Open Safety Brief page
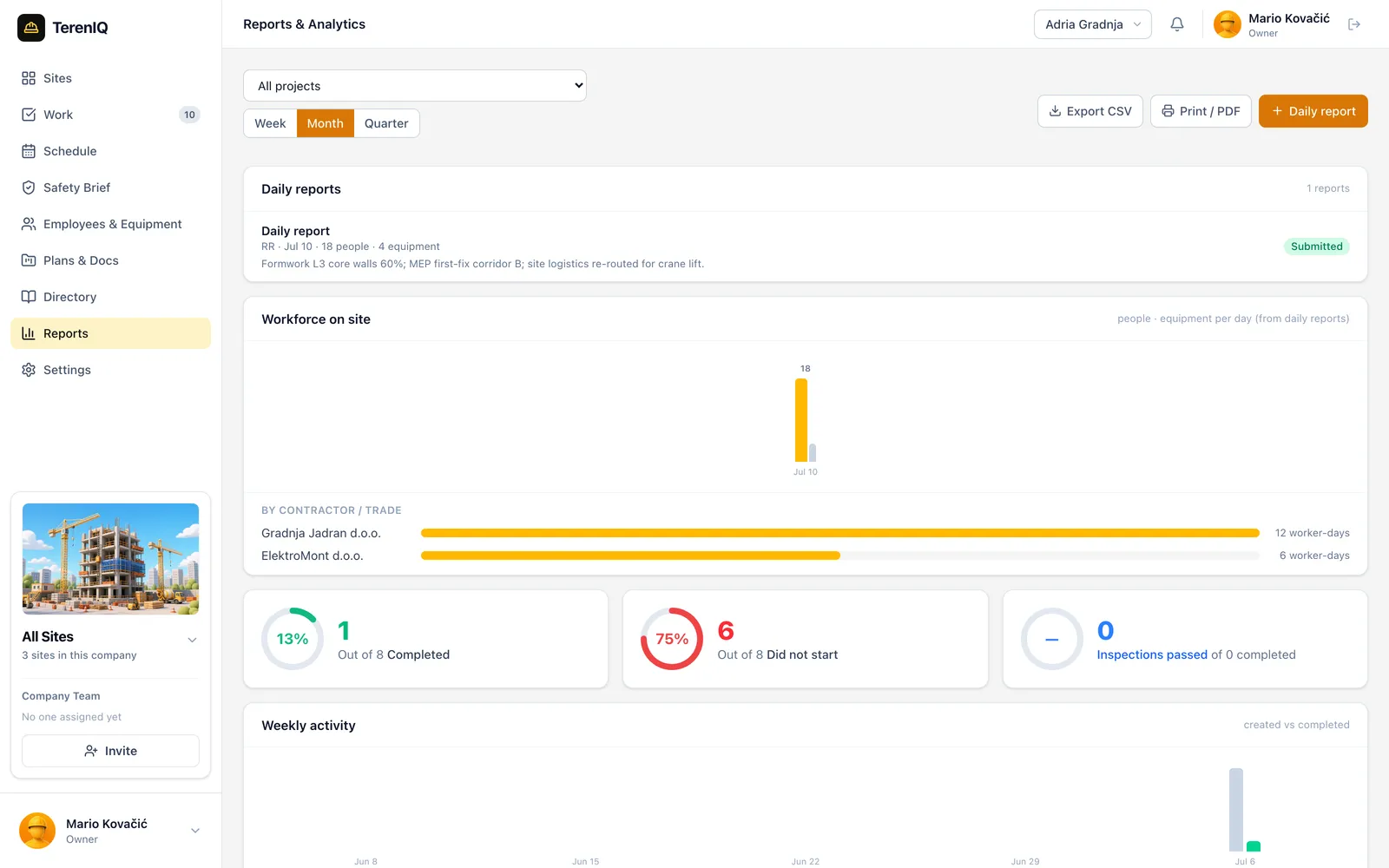Image resolution: width=1389 pixels, height=868 pixels. click(x=110, y=187)
